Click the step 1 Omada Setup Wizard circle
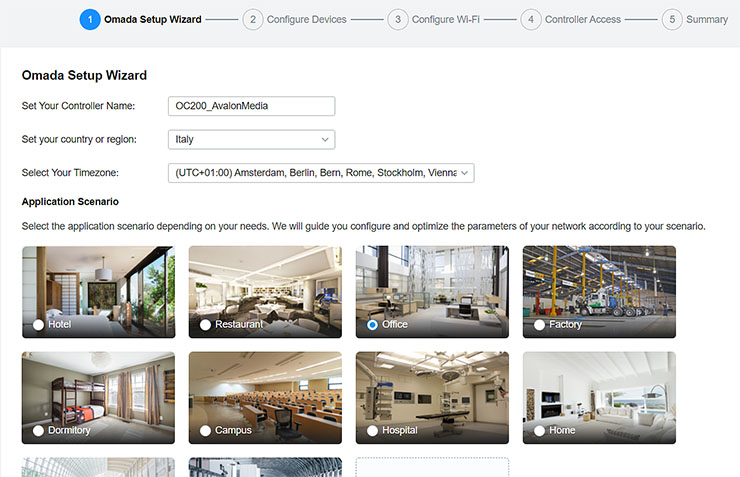 [x=90, y=19]
